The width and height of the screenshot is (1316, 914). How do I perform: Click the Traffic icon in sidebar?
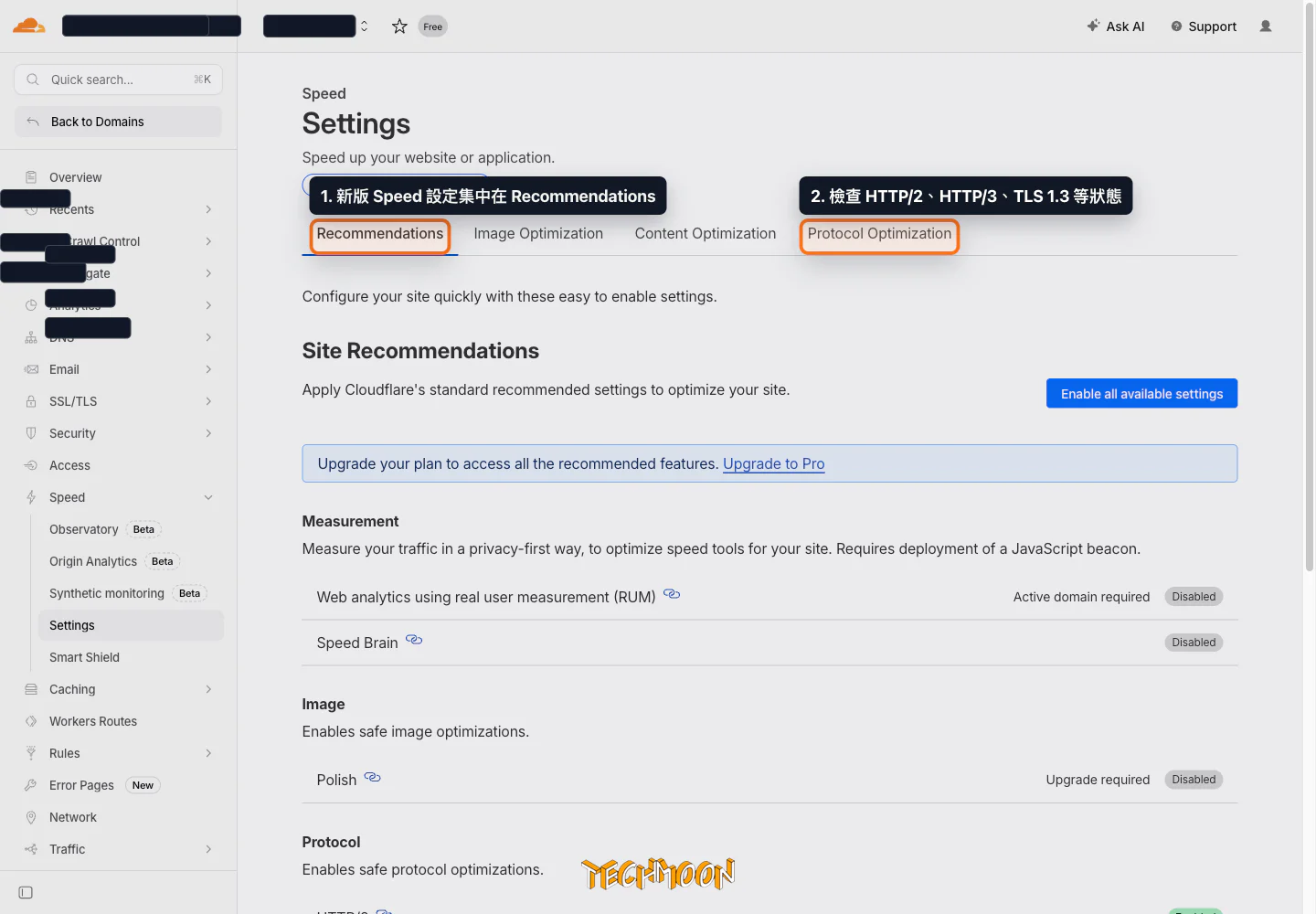click(x=31, y=849)
